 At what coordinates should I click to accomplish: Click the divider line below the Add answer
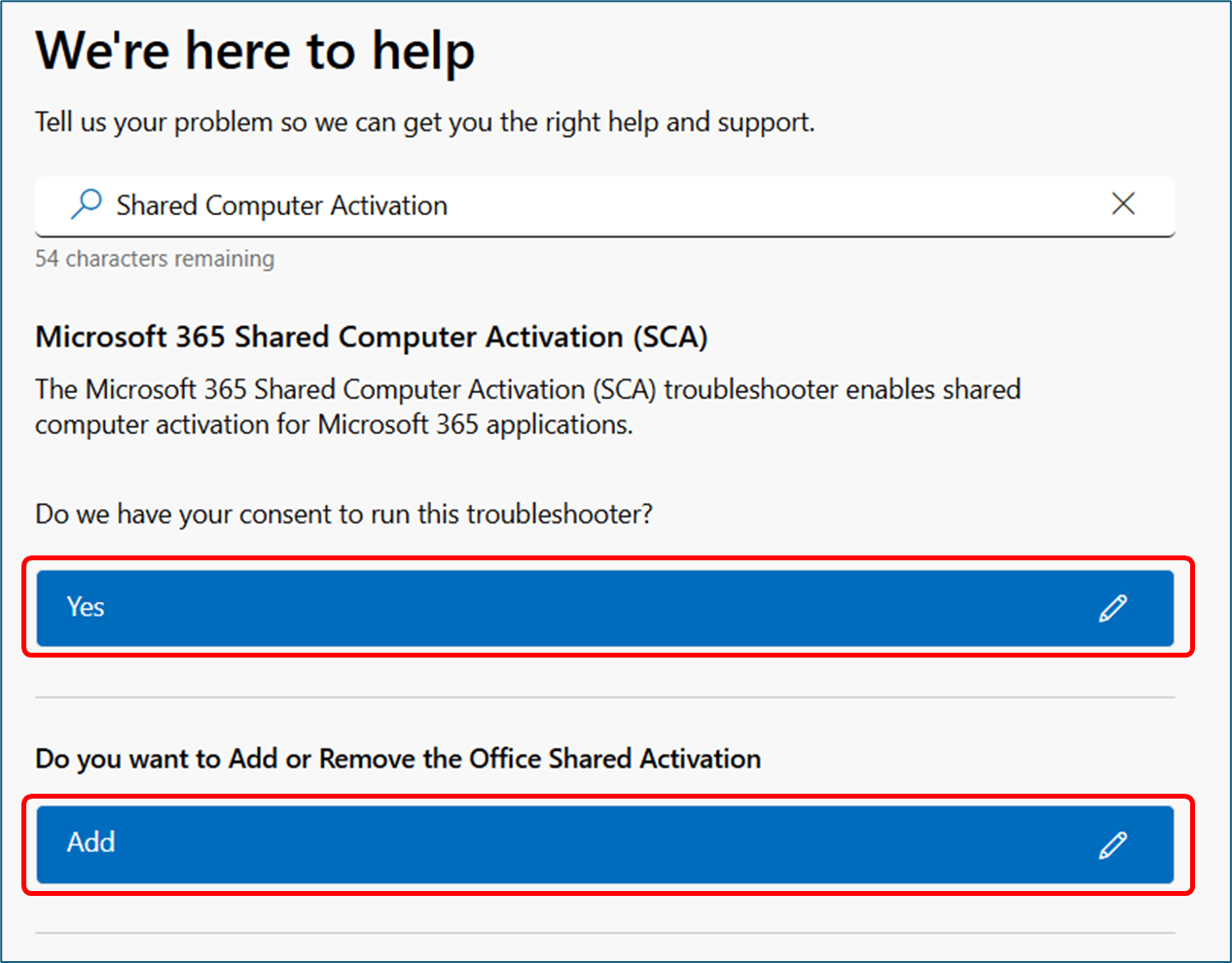pos(604,933)
